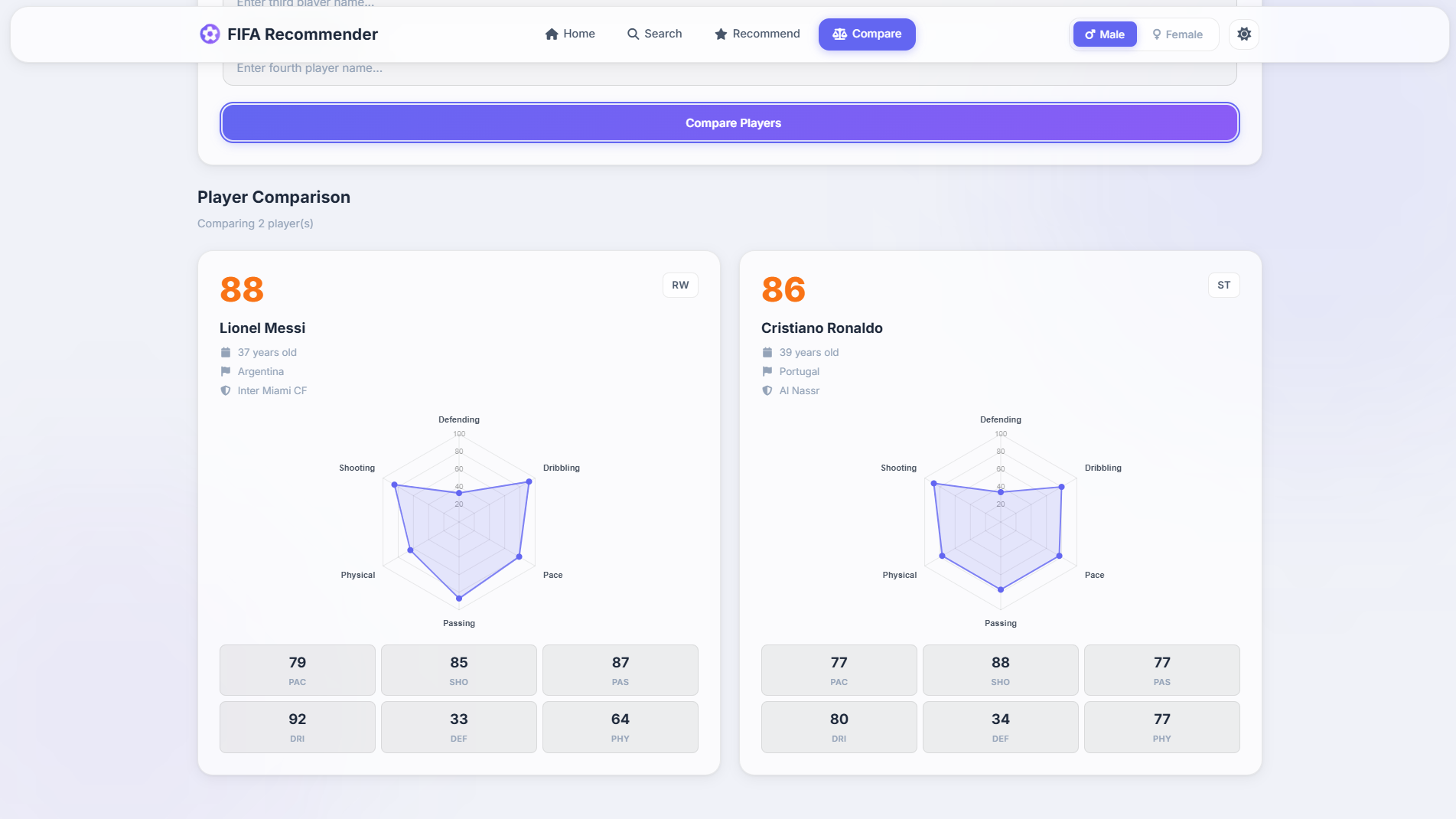Click Ronaldo's 77 PAC stat box
This screenshot has height=819, width=1456.
tap(839, 670)
